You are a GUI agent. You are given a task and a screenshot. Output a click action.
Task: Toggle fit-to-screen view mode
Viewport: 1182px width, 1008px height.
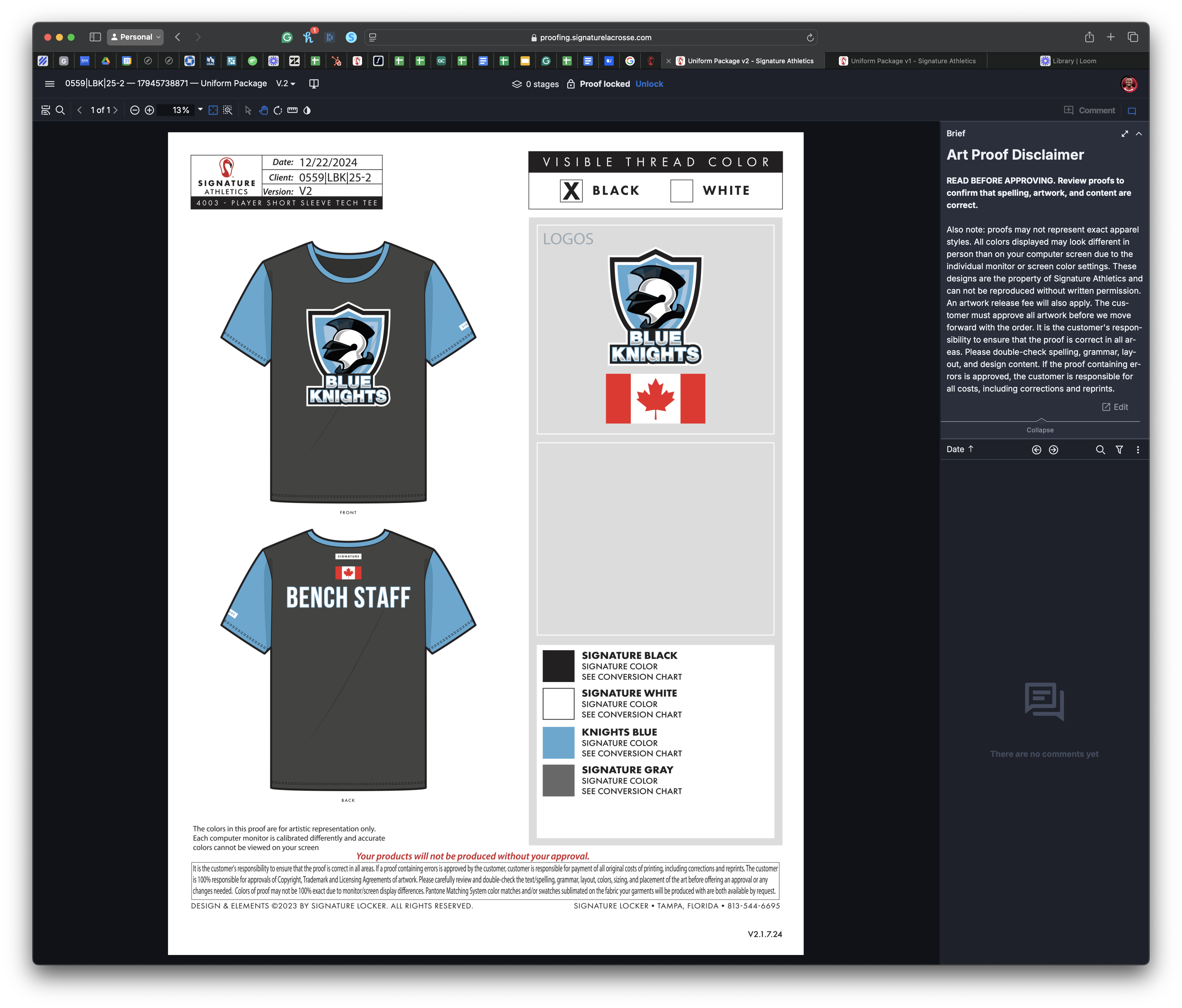tap(213, 110)
